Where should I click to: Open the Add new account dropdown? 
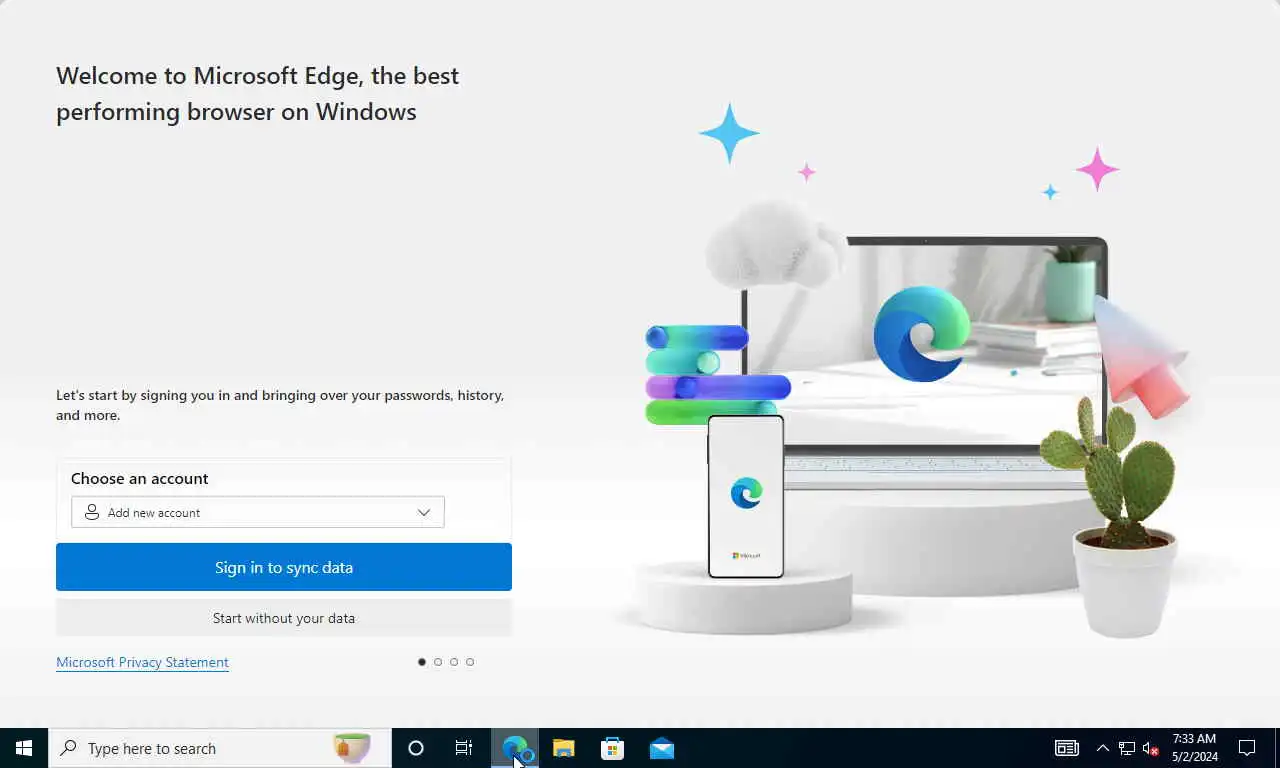coord(258,512)
